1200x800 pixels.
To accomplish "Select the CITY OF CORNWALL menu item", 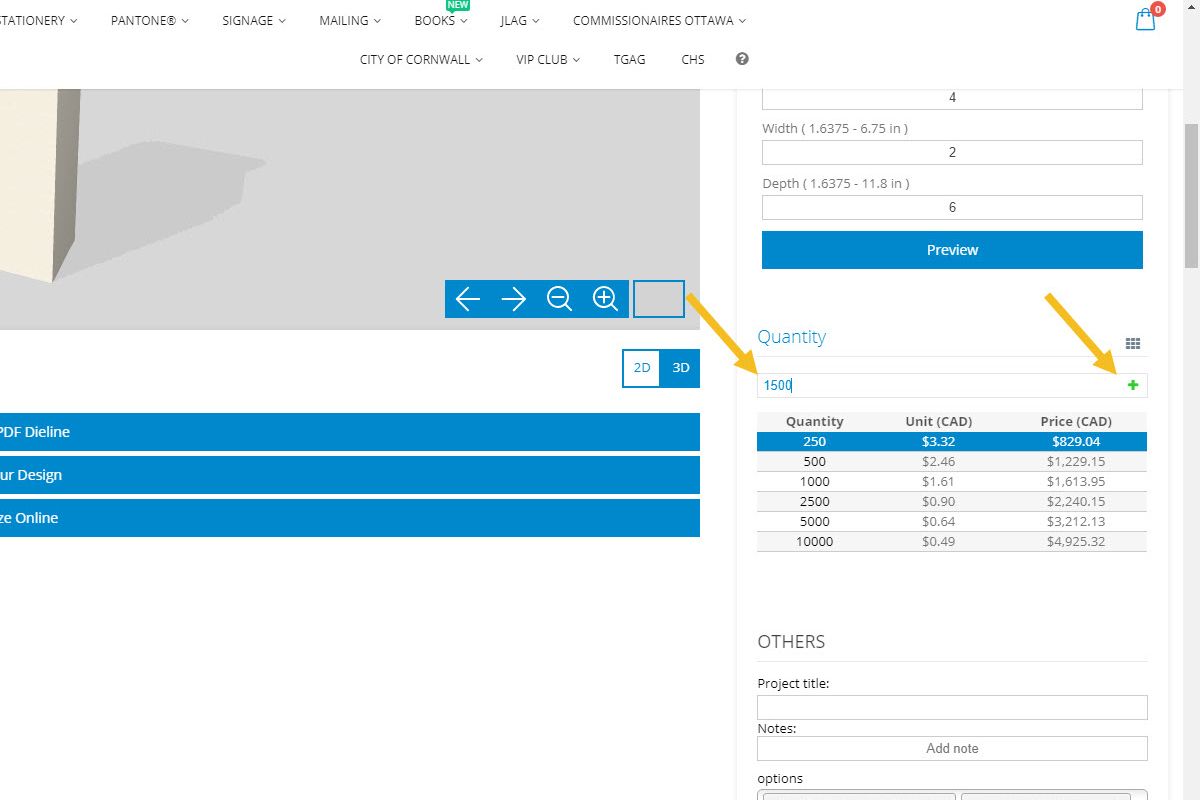I will [x=415, y=59].
